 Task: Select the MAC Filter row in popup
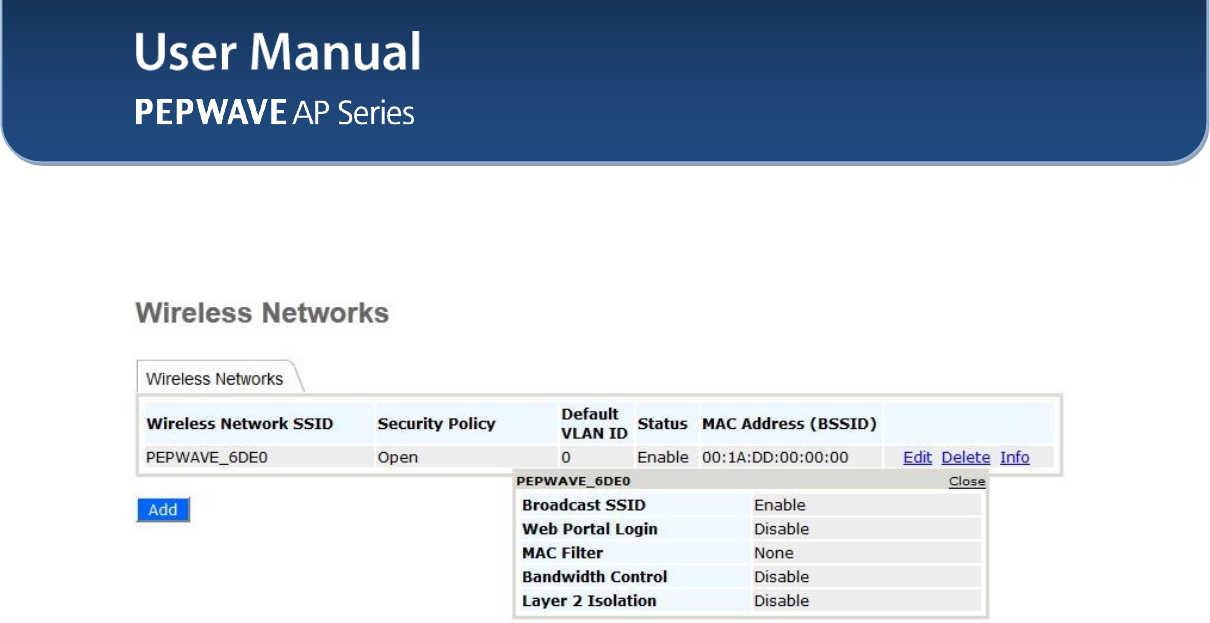click(x=750, y=553)
